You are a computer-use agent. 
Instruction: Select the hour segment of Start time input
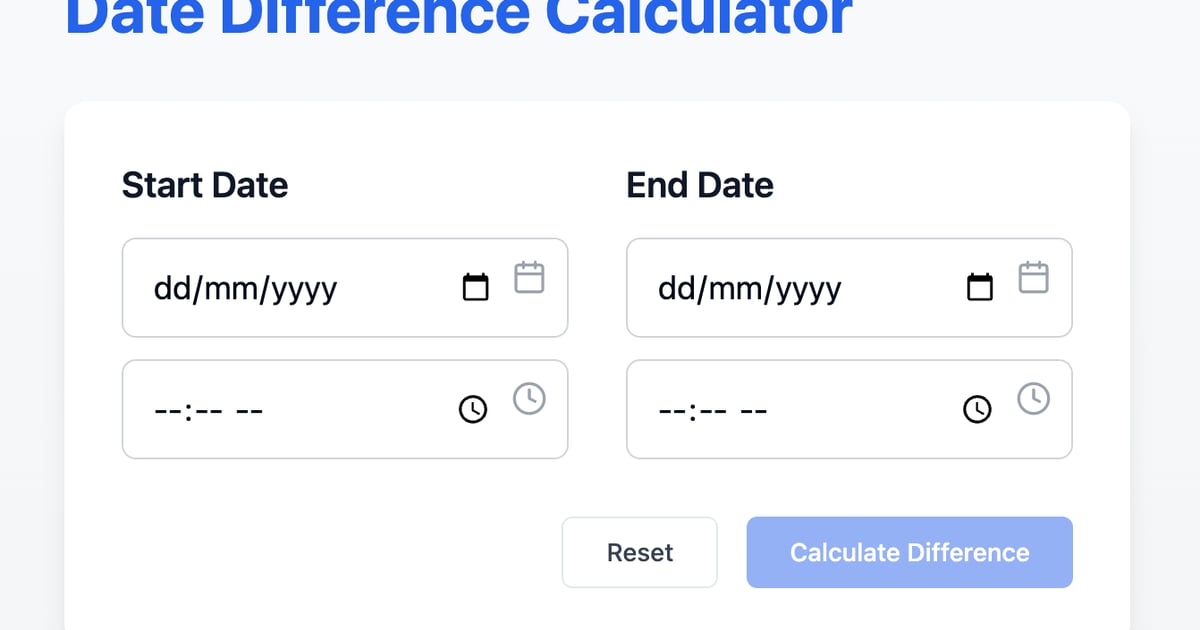tap(168, 409)
